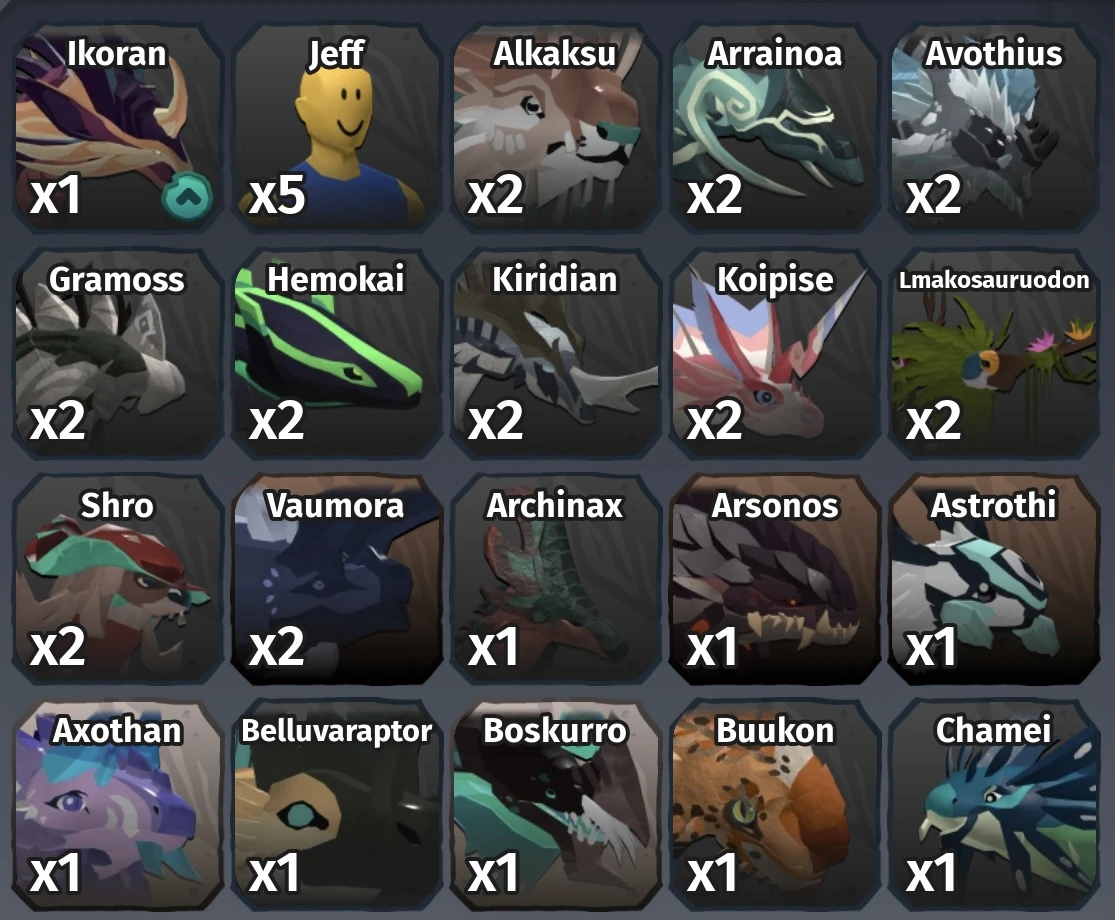Open the Lmakosauruodon creature card
Image resolution: width=1115 pixels, height=920 pixels.
pos(993,353)
